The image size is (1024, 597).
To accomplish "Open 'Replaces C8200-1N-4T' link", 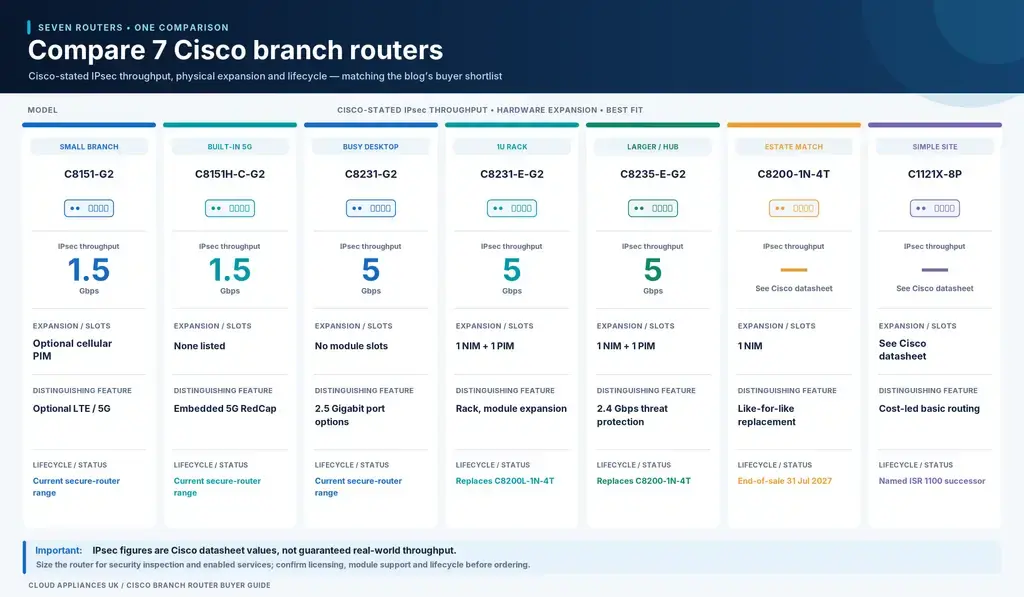I will click(x=643, y=481).
